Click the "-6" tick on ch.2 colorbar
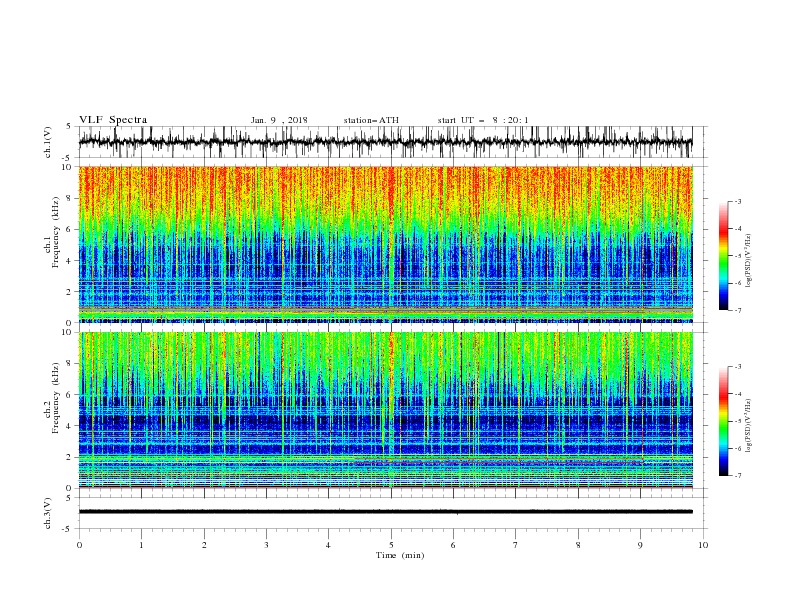 (737, 448)
